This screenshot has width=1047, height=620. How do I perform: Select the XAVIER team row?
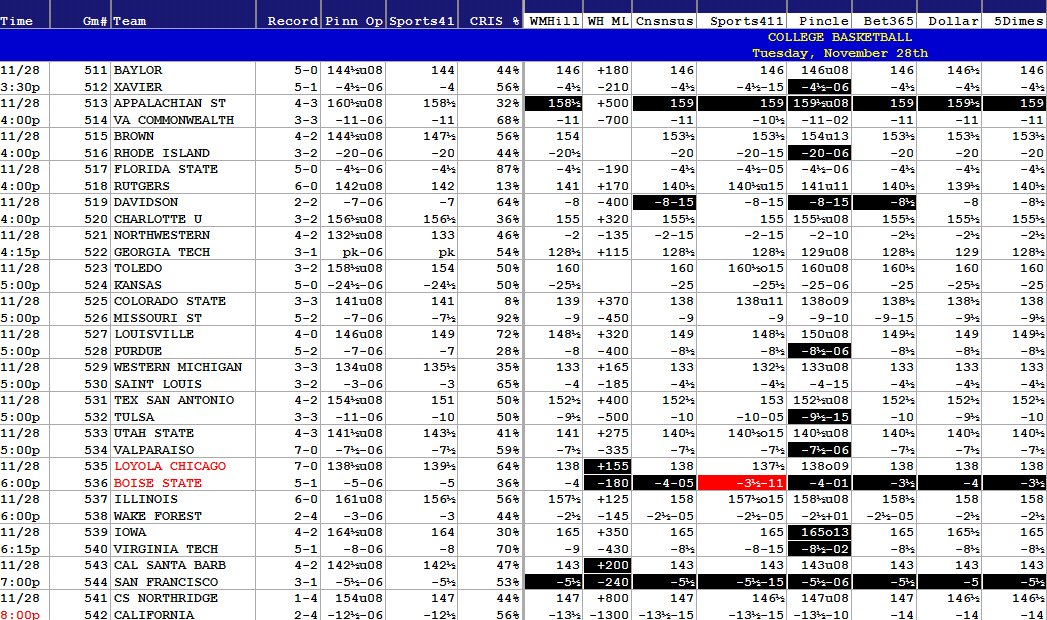pos(524,87)
